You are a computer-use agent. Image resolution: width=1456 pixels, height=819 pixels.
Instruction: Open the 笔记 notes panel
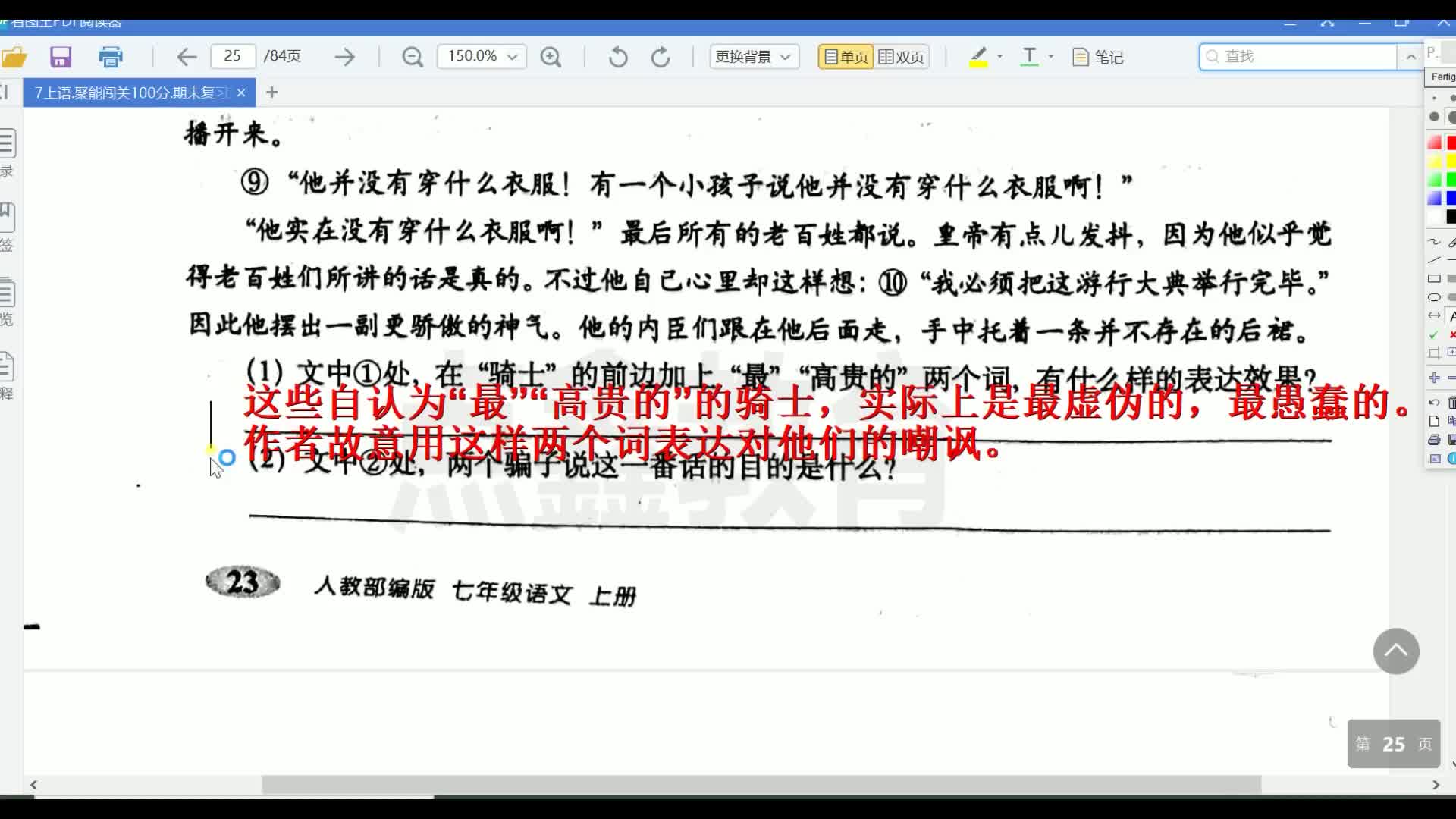click(x=1097, y=57)
